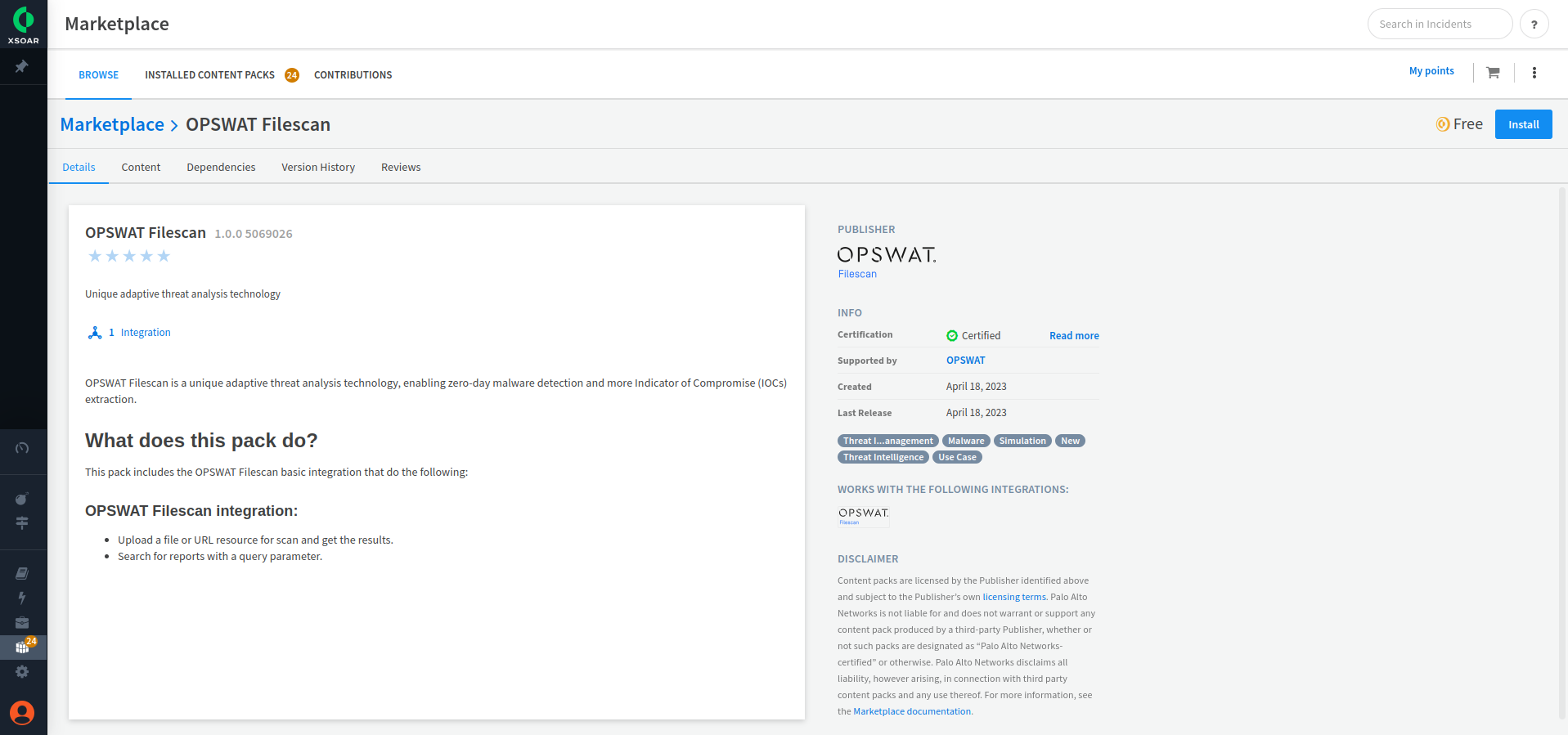Click the orange points coin icon next to Free
1568x735 pixels.
coord(1443,124)
